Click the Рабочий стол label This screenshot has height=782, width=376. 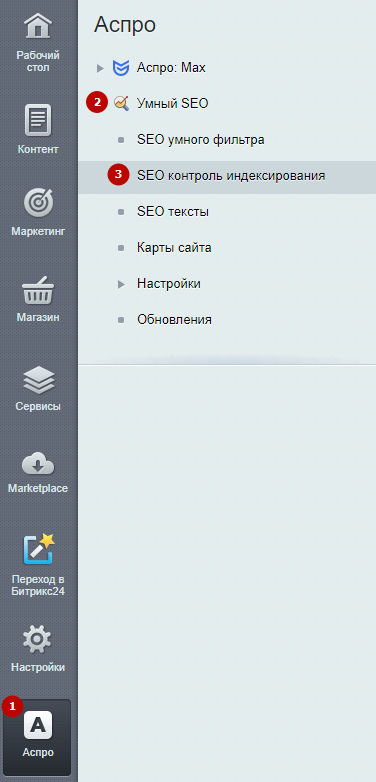click(x=38, y=61)
